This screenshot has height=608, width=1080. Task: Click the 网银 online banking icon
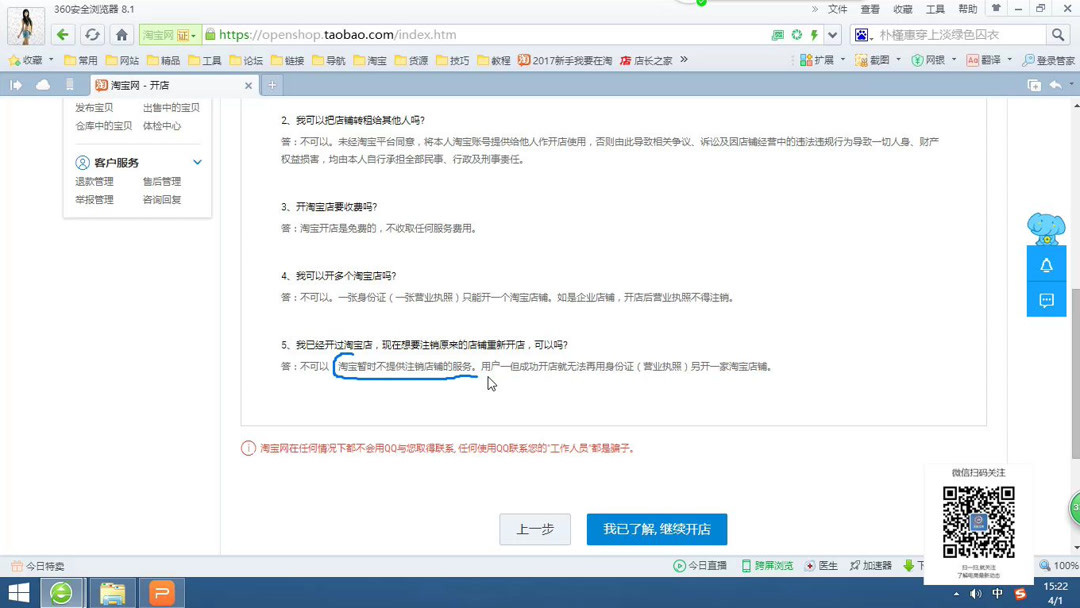coord(928,59)
